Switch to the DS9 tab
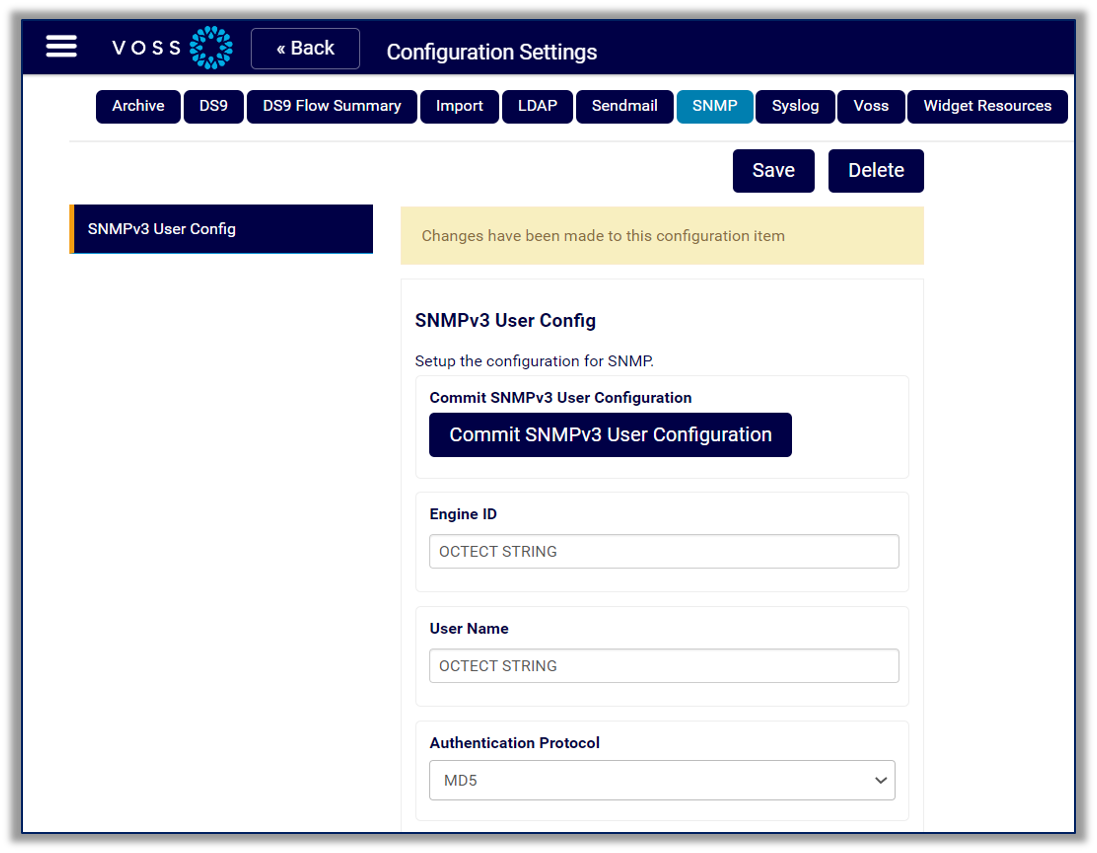Viewport: 1097px width, 853px height. (213, 106)
